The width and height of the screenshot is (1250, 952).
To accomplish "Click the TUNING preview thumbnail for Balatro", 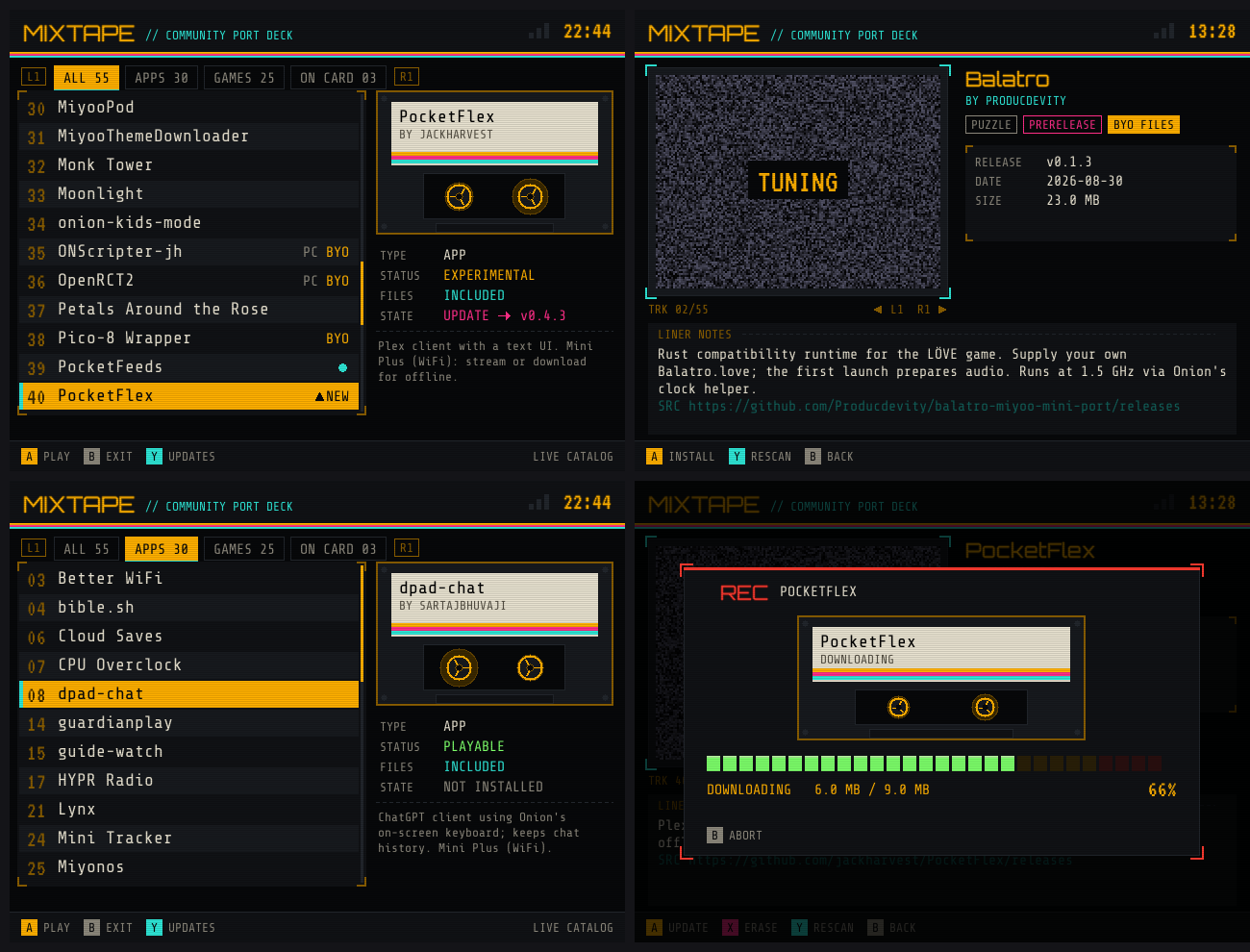I will pyautogui.click(x=798, y=182).
